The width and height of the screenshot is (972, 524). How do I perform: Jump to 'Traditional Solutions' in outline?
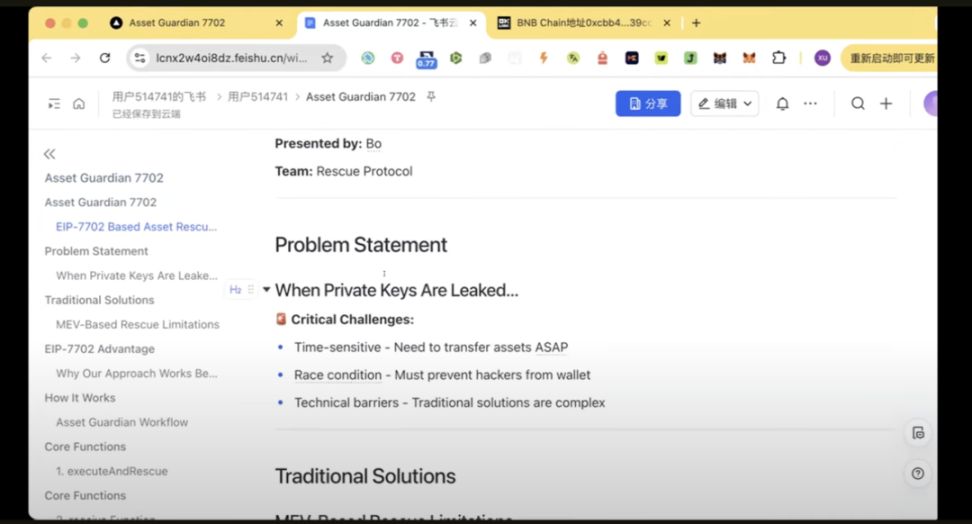(99, 300)
